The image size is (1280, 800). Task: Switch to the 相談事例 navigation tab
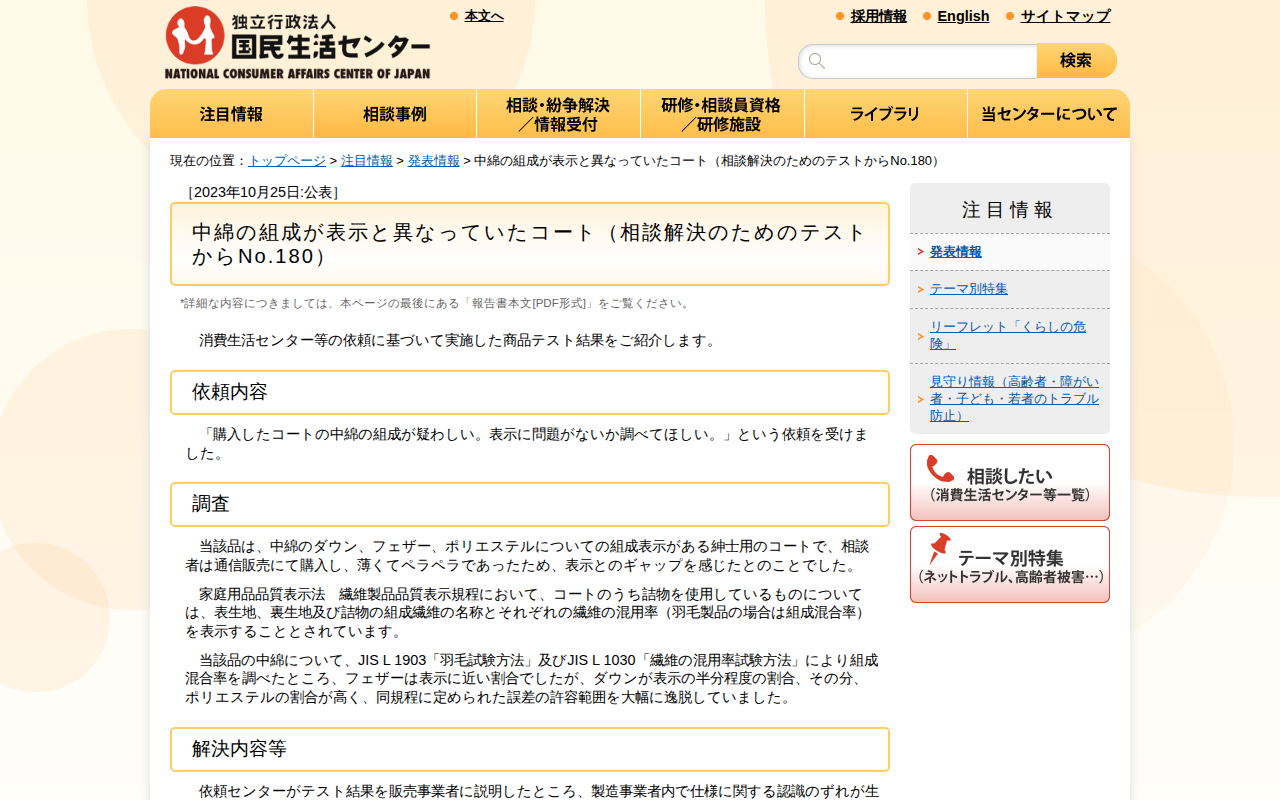coord(395,113)
